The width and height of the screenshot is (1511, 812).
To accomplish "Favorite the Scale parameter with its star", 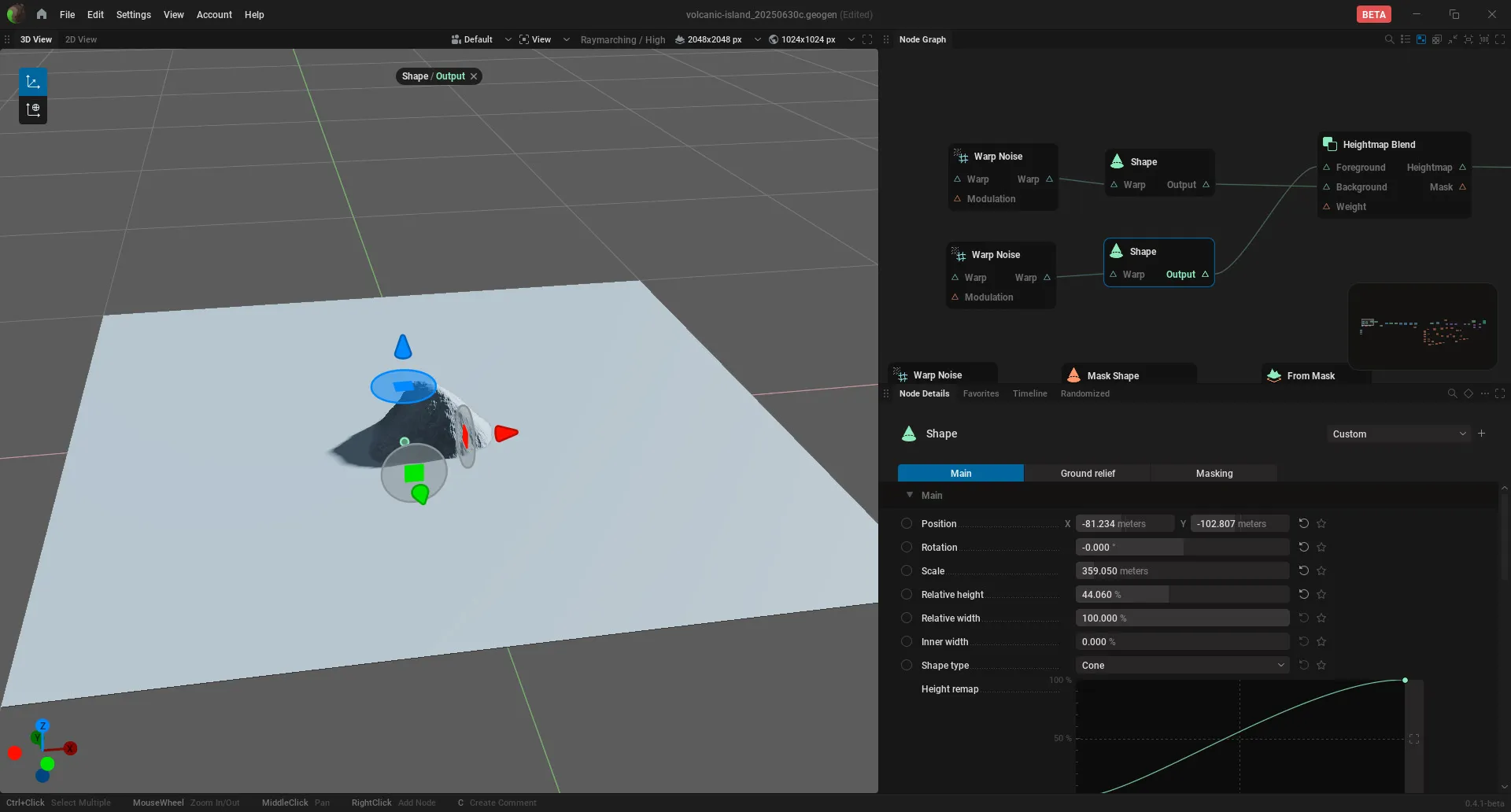I will pos(1321,570).
